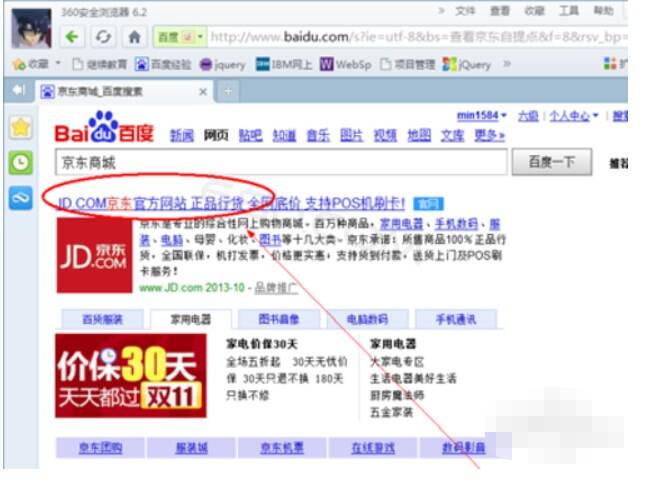Open the 六级 link in the top-right account bar
The image size is (672, 497).
(528, 116)
